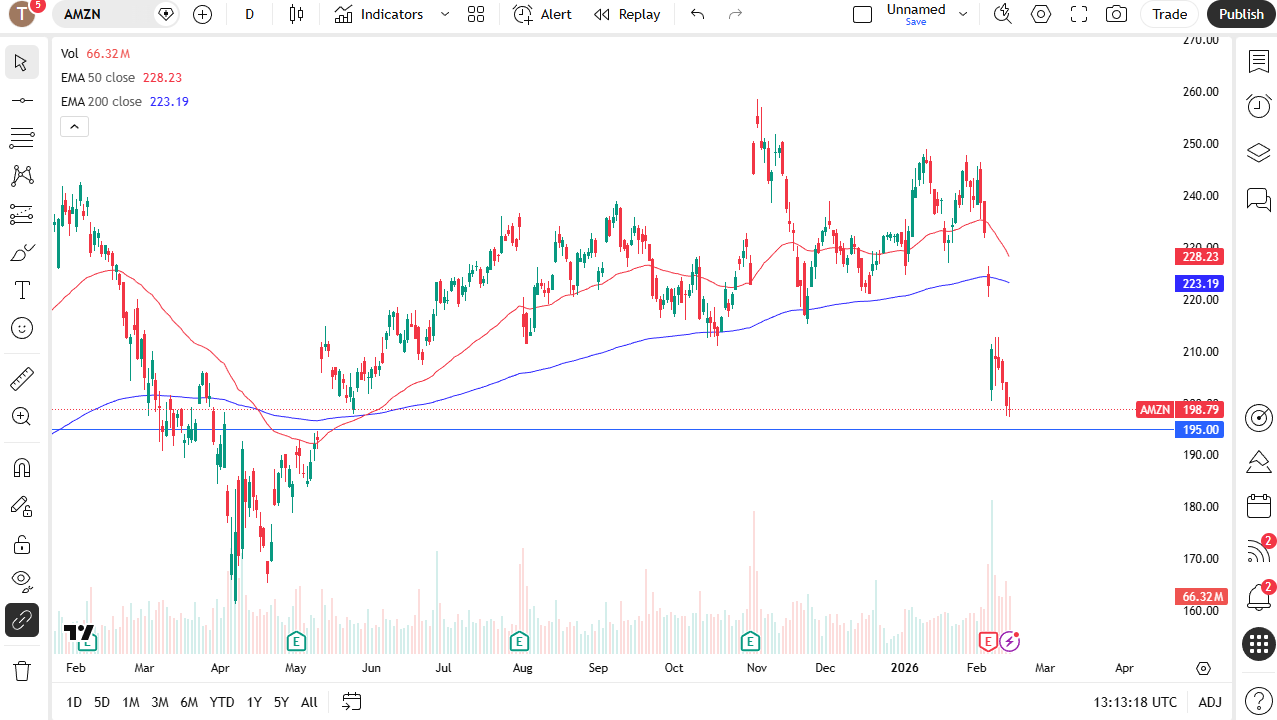Toggle ADJ price adjustment
This screenshot has width=1277, height=720.
click(1210, 702)
